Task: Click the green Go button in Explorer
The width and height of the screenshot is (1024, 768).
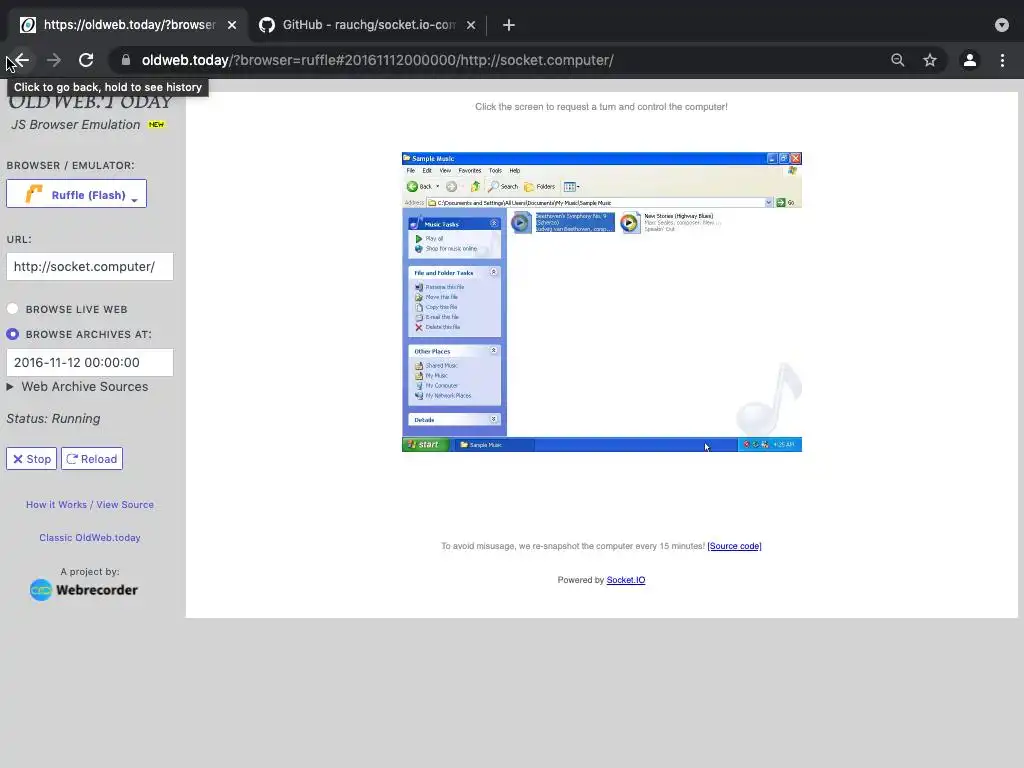Action: [786, 202]
